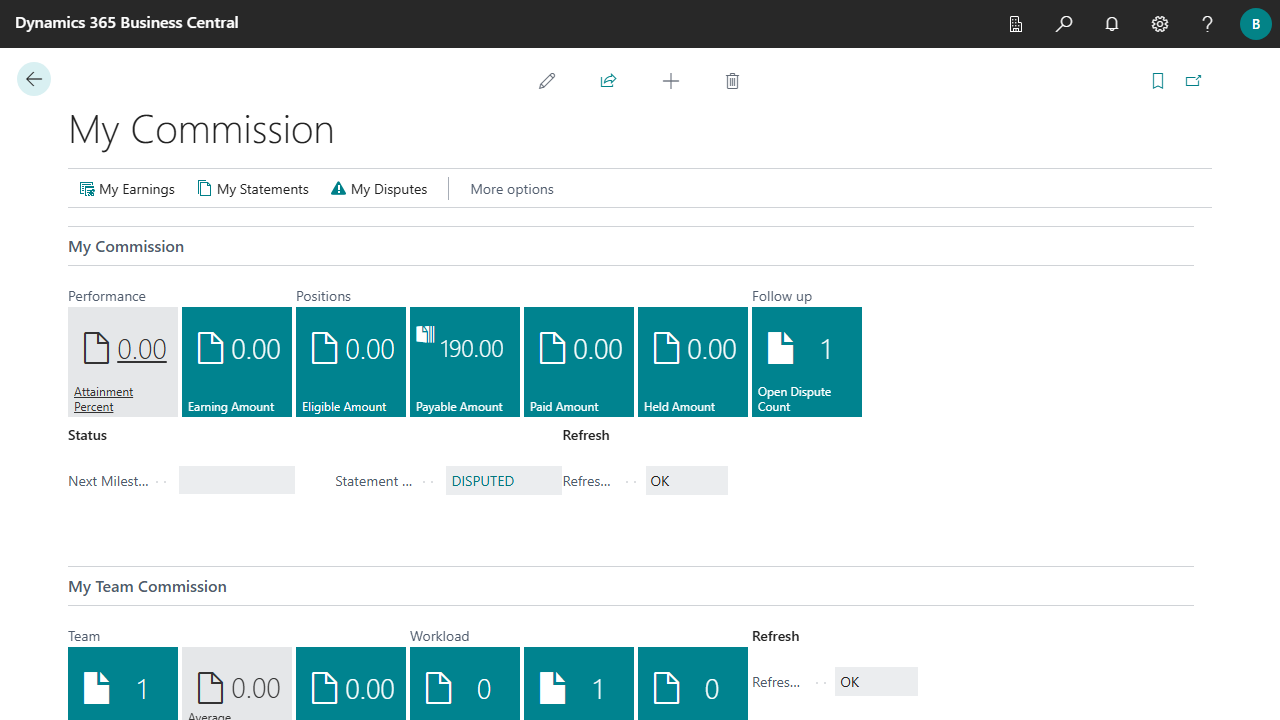
Task: Open the user account avatar B
Action: pyautogui.click(x=1256, y=24)
